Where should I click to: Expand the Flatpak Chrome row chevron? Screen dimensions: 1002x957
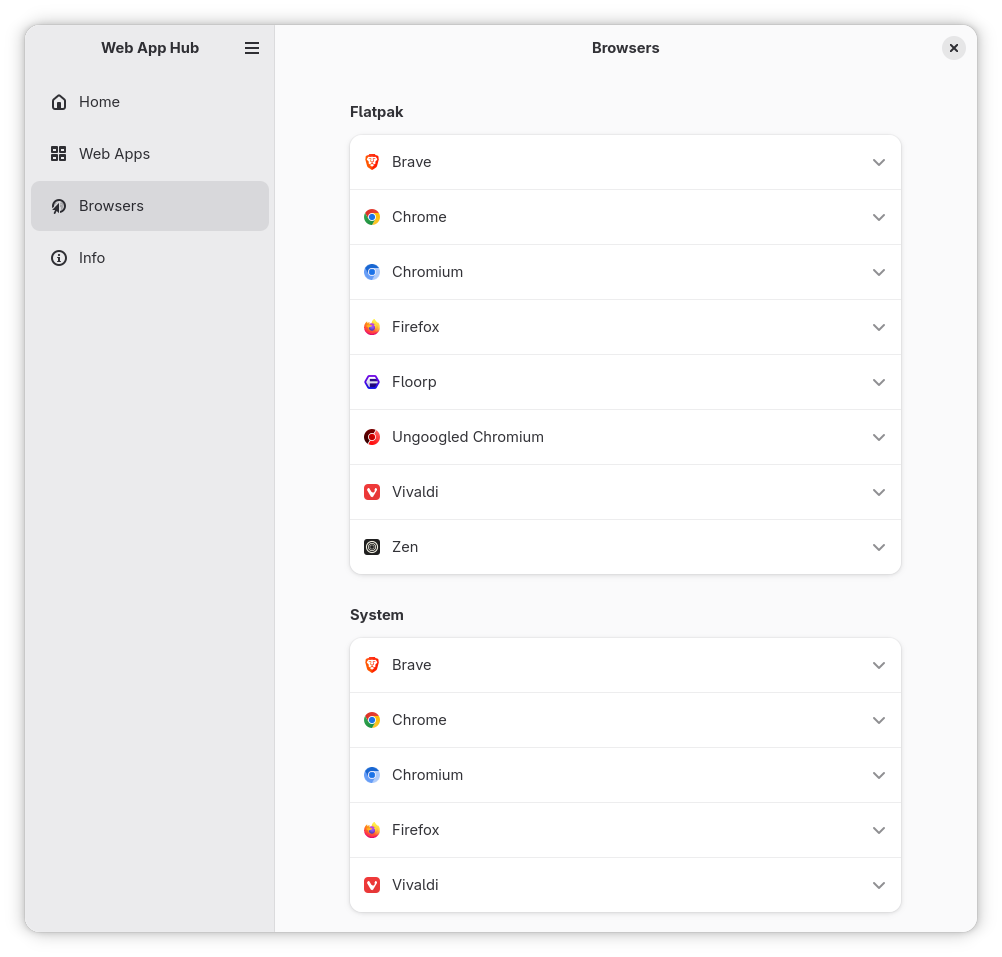(879, 217)
